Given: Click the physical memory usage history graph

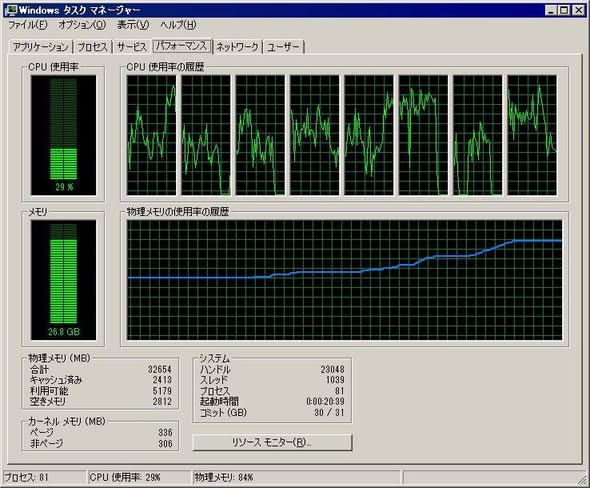Looking at the screenshot, I should click(344, 280).
